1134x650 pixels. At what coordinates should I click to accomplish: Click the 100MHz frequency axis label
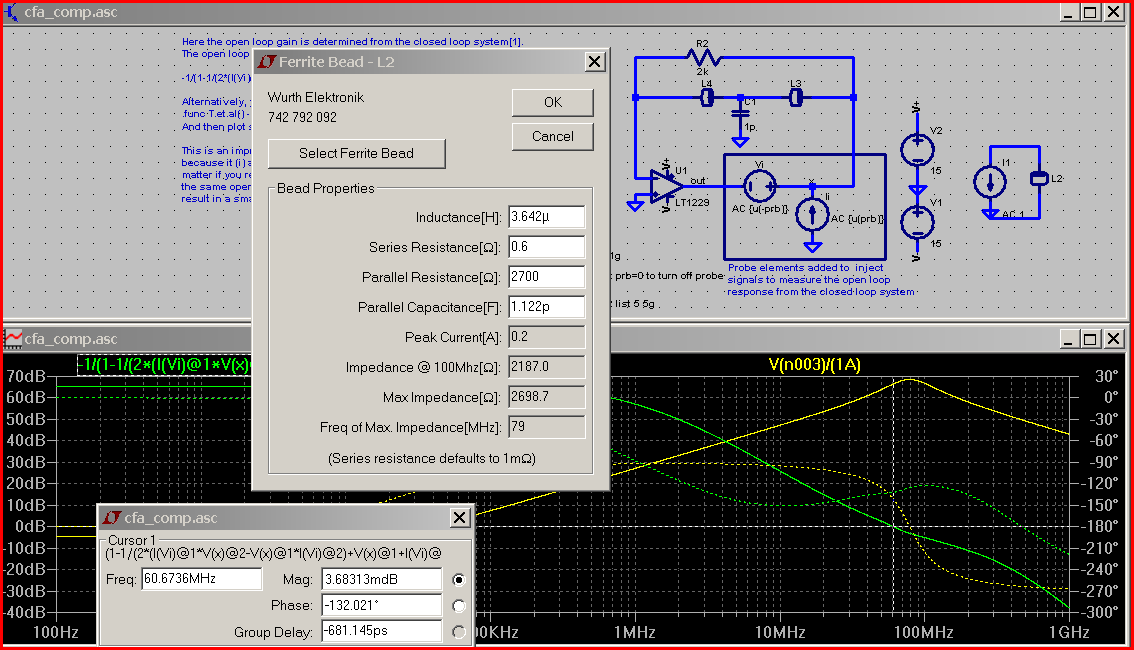[924, 633]
